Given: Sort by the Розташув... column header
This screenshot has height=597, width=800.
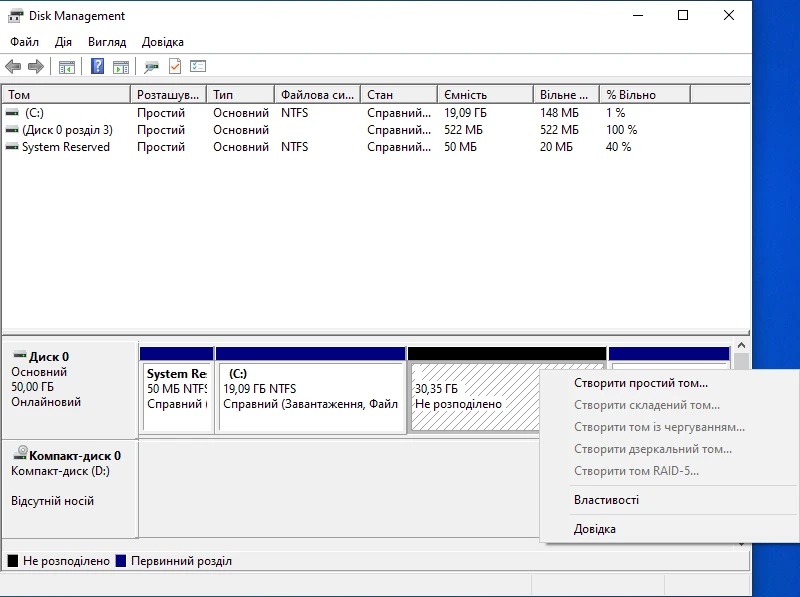Looking at the screenshot, I should pos(168,95).
